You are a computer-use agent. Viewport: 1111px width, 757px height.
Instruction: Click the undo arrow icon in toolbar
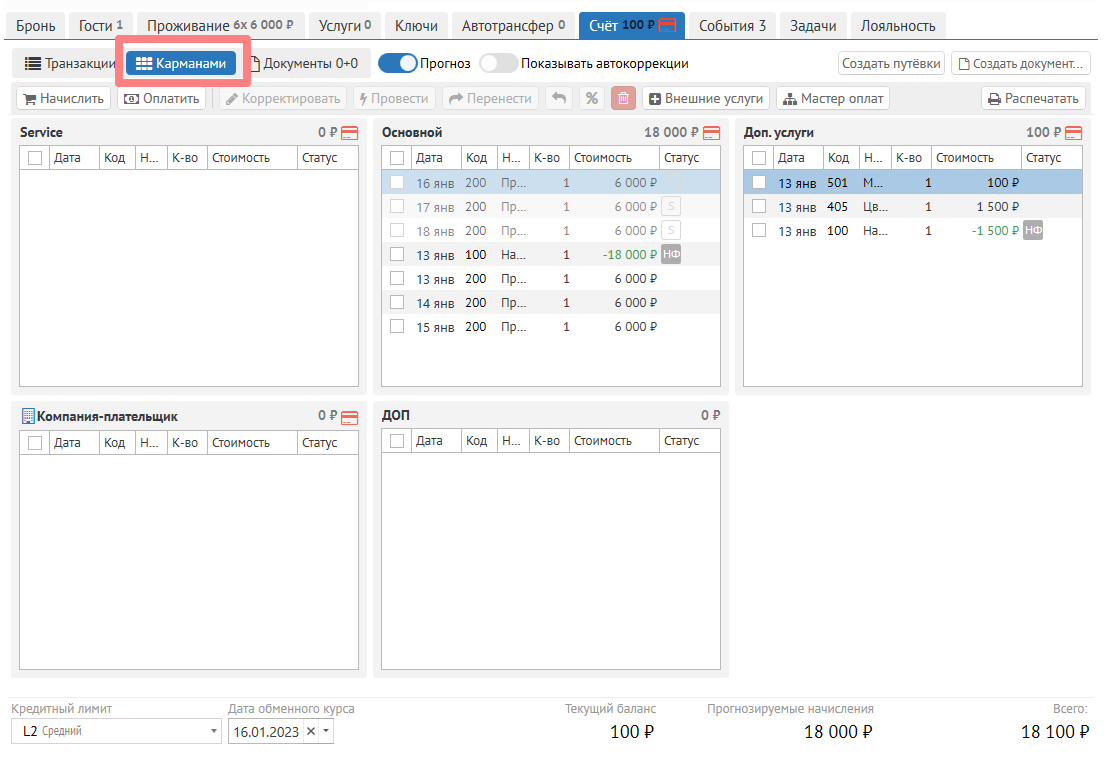point(559,99)
